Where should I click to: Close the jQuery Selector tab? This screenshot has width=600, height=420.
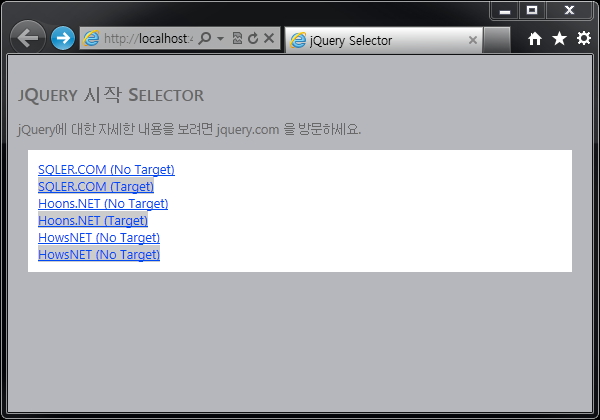(x=473, y=40)
